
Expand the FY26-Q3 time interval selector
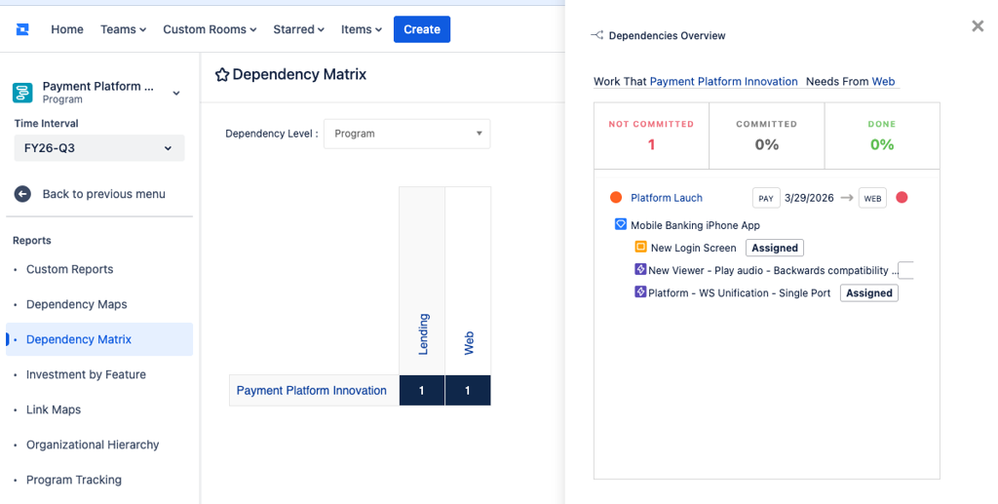point(99,148)
